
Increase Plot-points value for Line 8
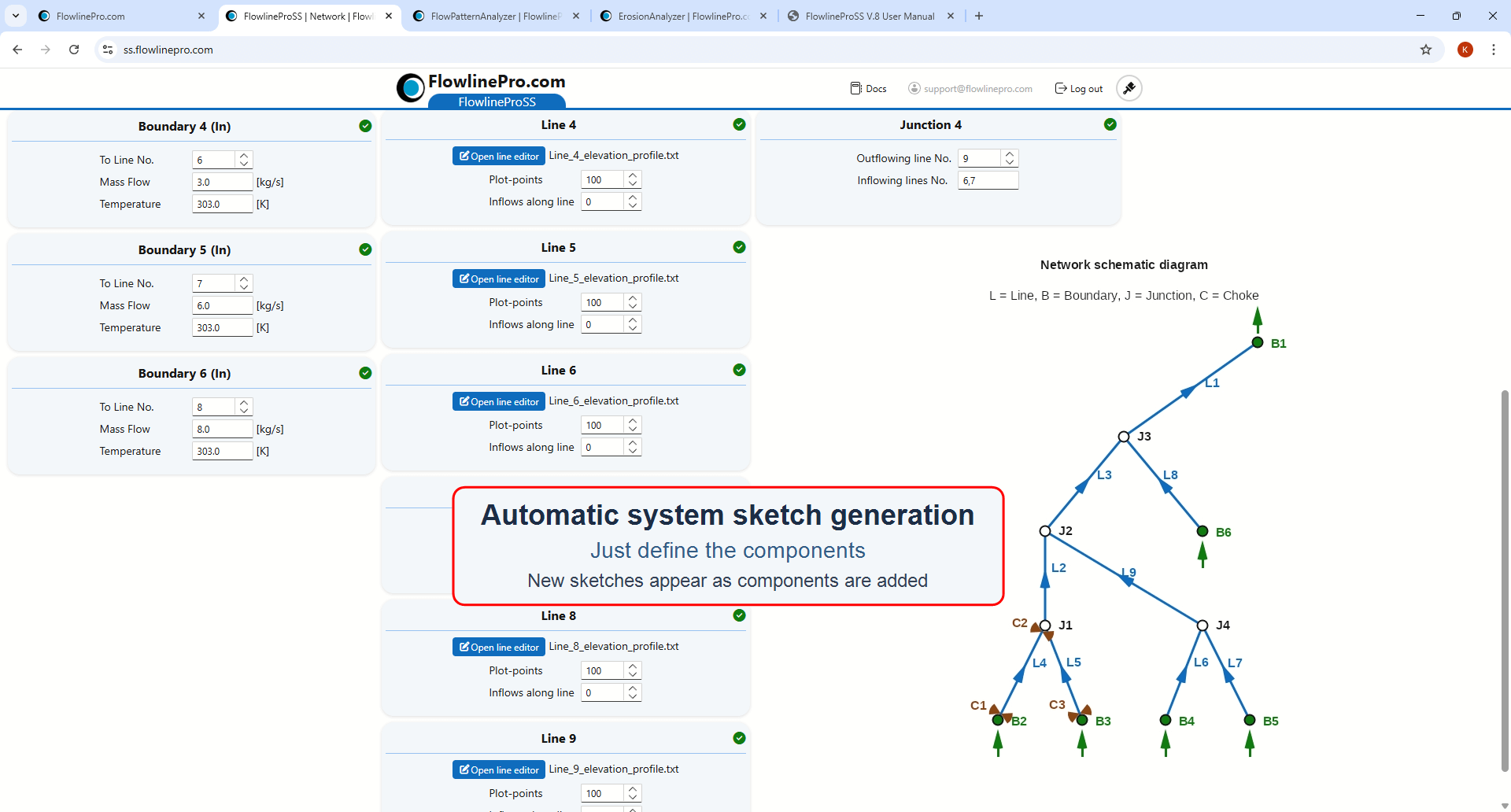coord(633,666)
